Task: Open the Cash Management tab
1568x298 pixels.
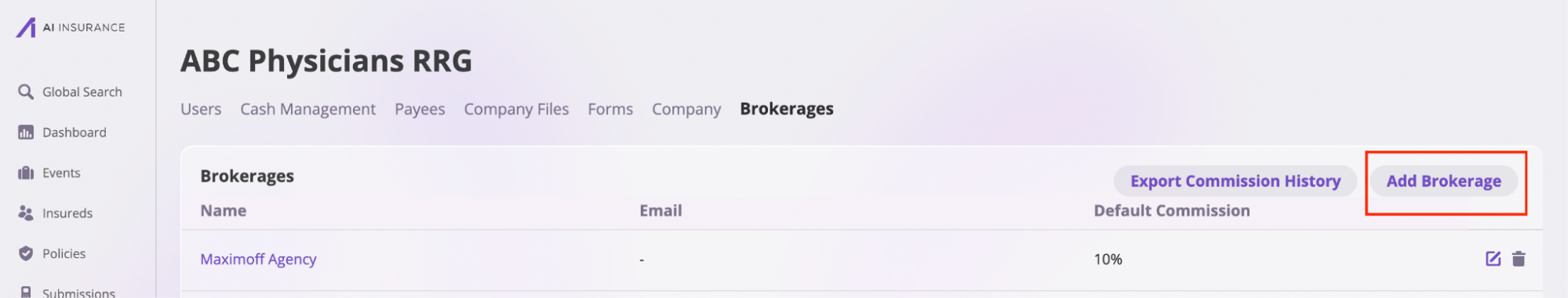Action: 307,109
